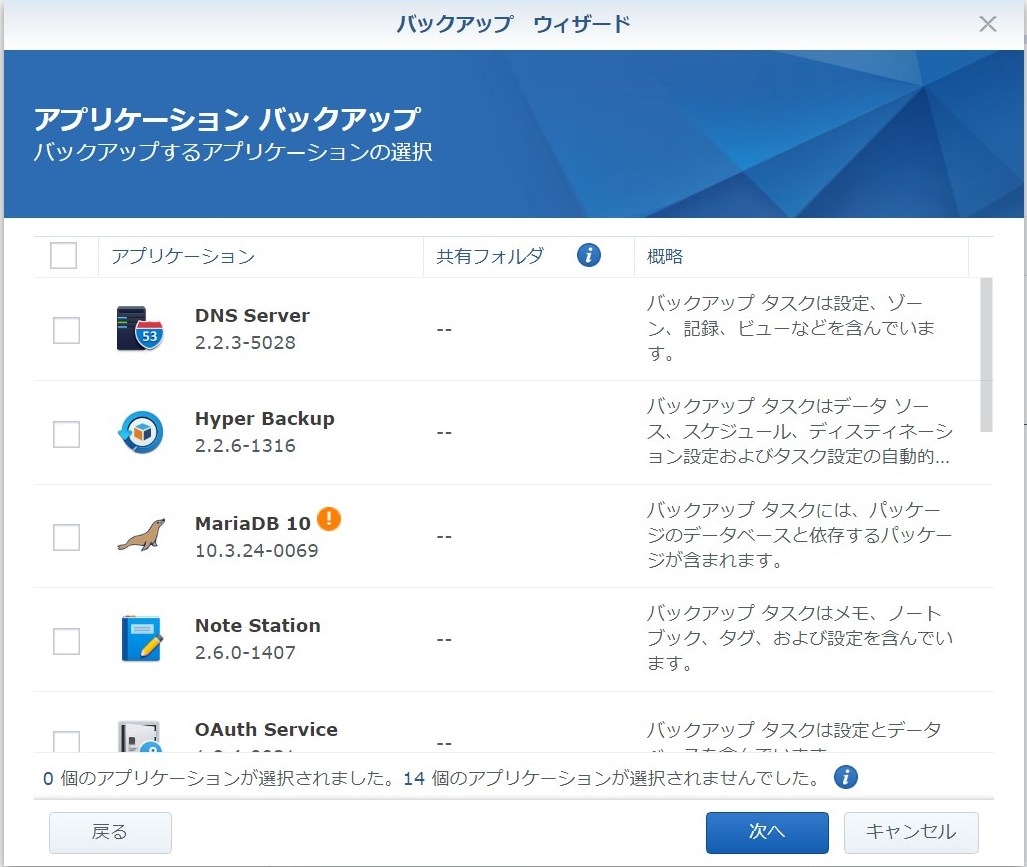Cancel the wizard with キャンセル
1027x867 pixels.
tap(910, 832)
